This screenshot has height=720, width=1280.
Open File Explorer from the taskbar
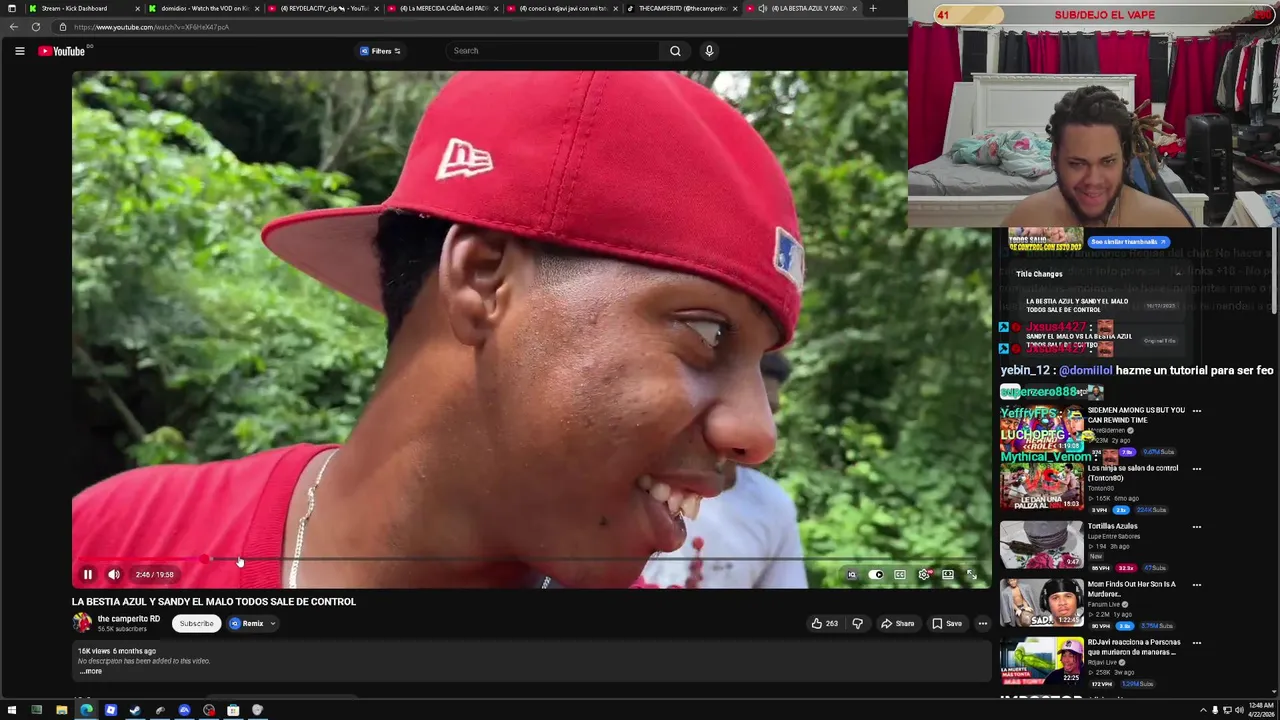(x=61, y=710)
